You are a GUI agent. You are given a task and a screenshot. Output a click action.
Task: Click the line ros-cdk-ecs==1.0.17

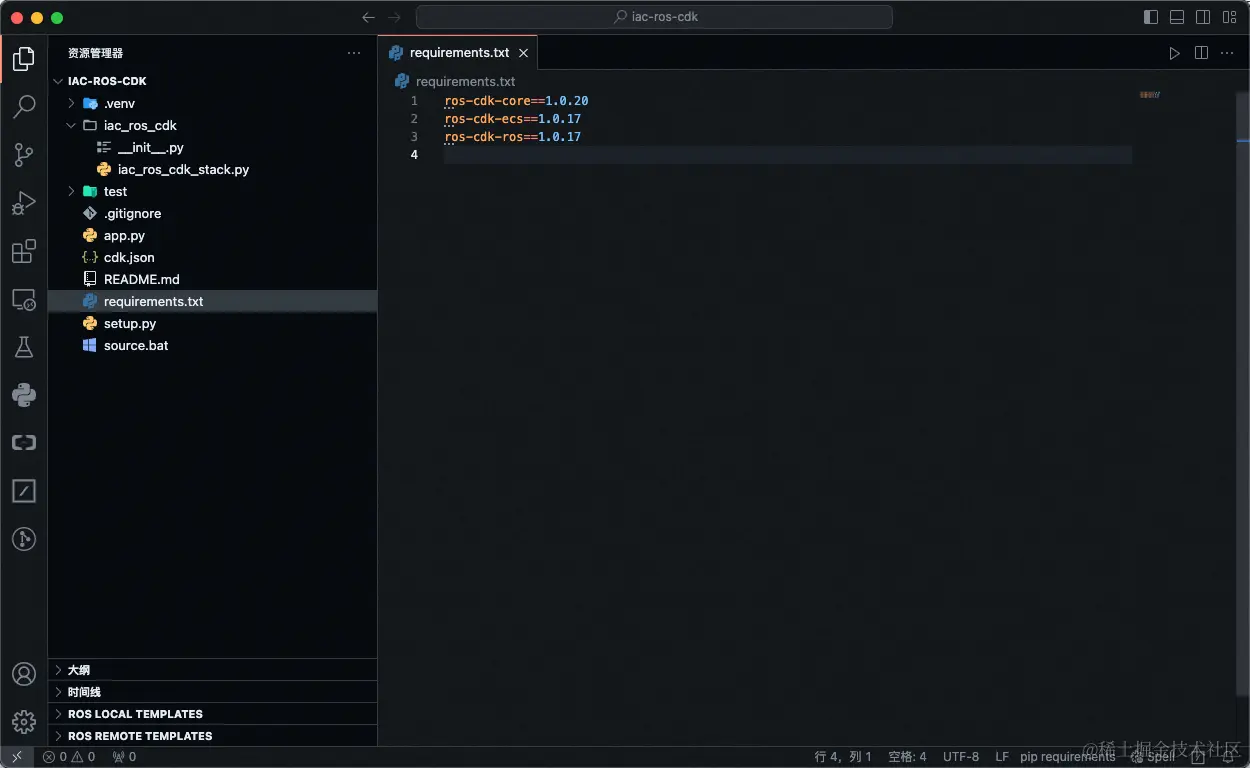tap(512, 119)
